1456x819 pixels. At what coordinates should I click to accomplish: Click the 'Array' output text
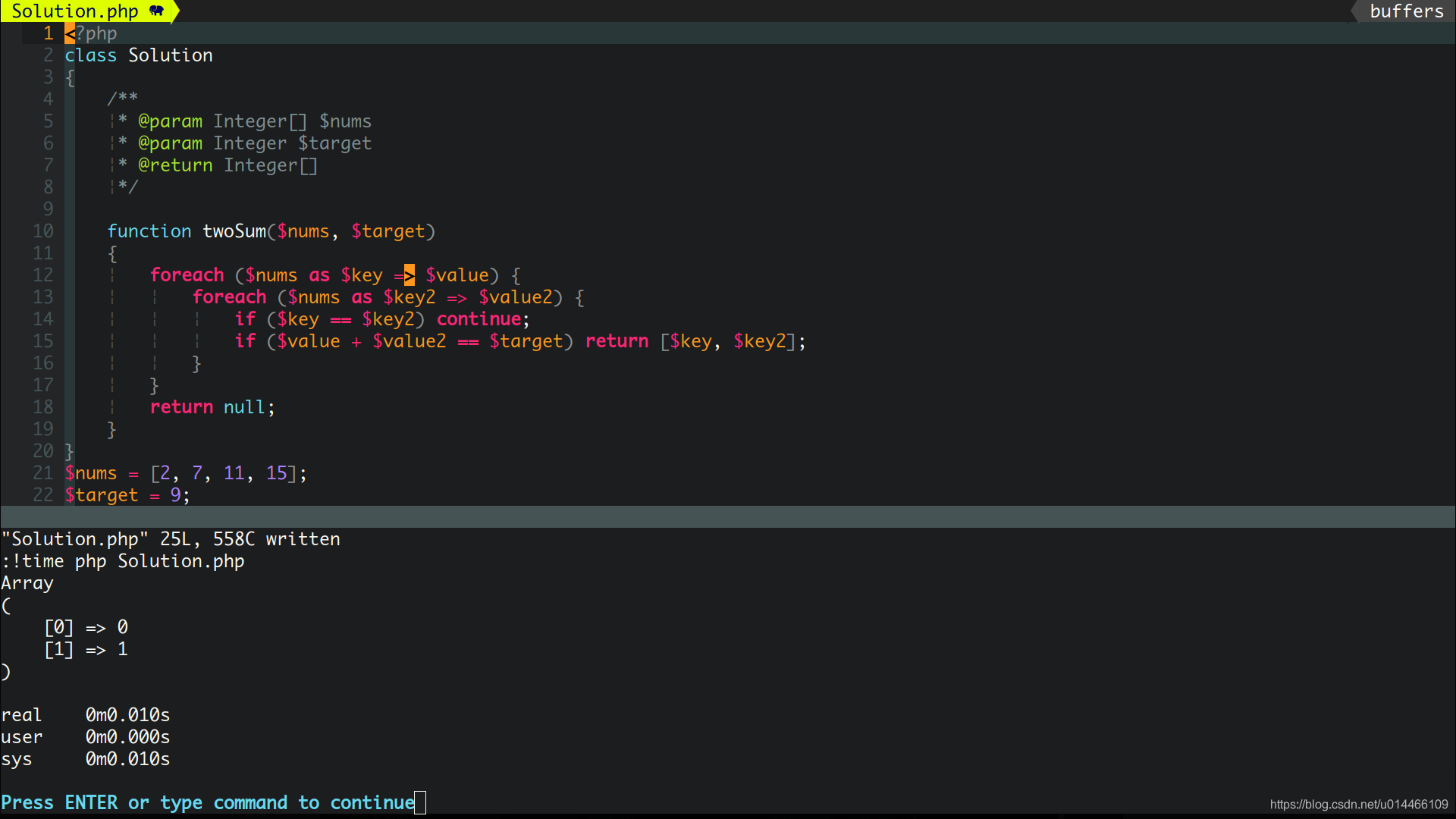(27, 583)
